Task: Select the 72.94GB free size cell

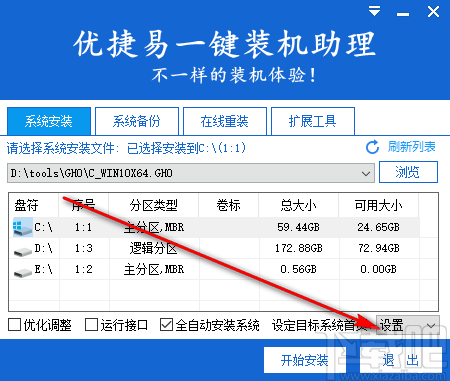Action: pos(378,248)
